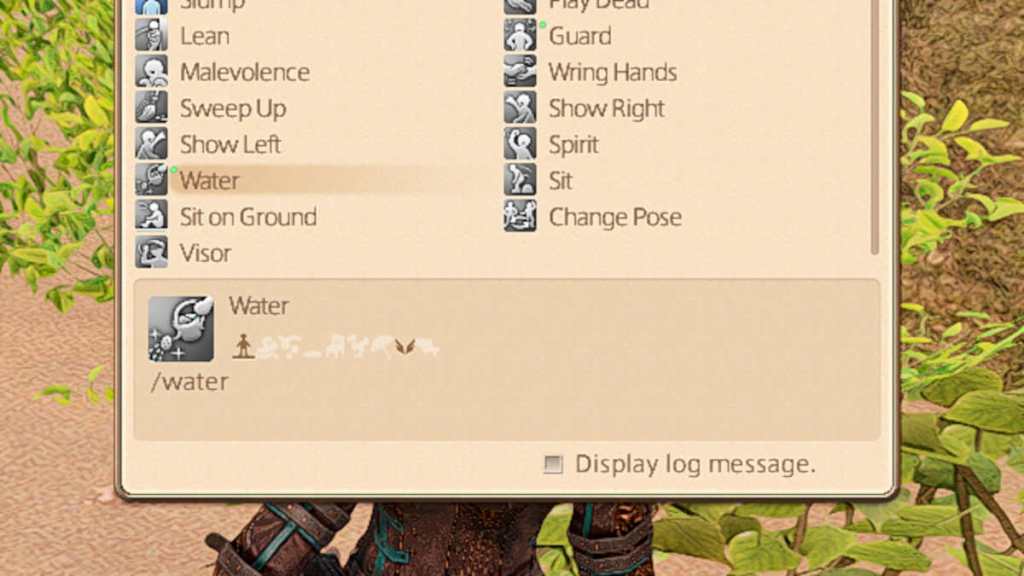The height and width of the screenshot is (576, 1024).
Task: Click the /water text command
Action: pyautogui.click(x=189, y=381)
